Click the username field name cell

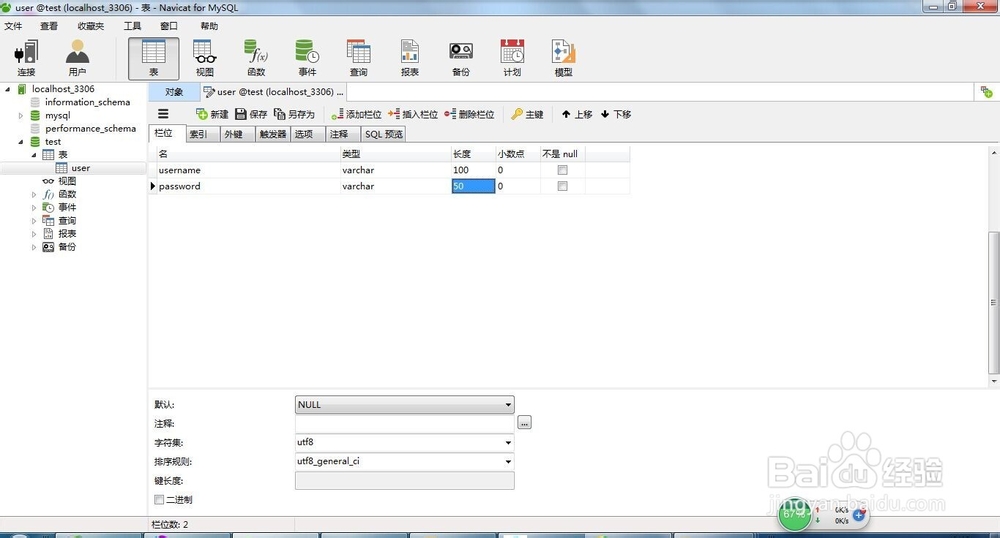[249, 170]
